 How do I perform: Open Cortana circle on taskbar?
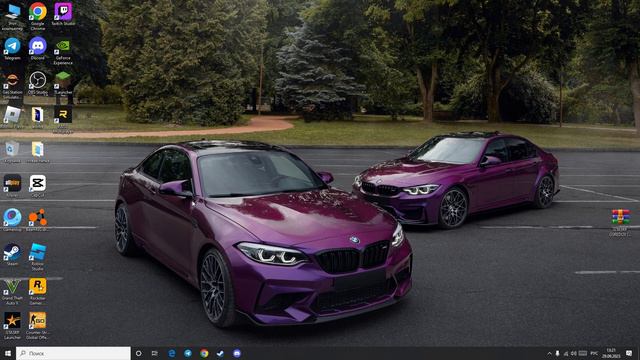coord(139,353)
